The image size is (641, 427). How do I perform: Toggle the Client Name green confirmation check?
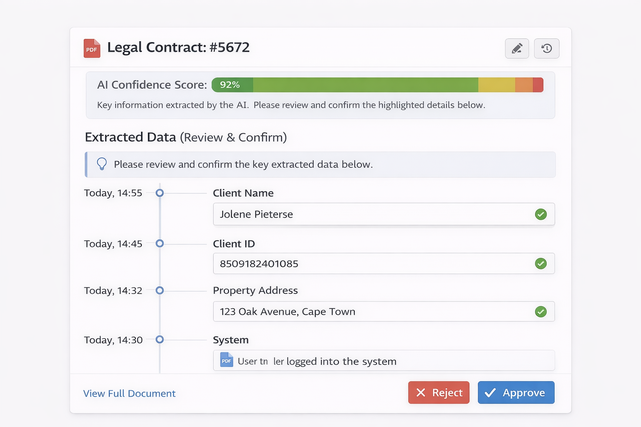tap(541, 214)
